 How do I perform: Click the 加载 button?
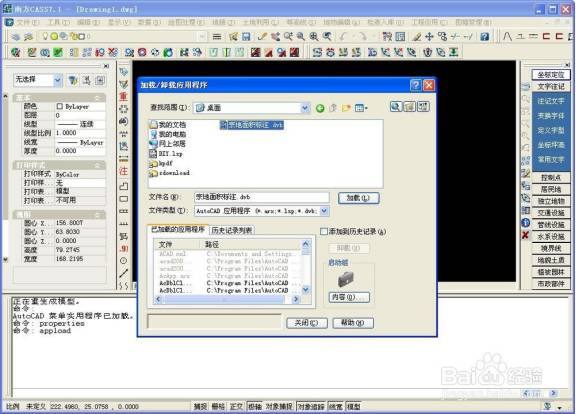pos(359,198)
